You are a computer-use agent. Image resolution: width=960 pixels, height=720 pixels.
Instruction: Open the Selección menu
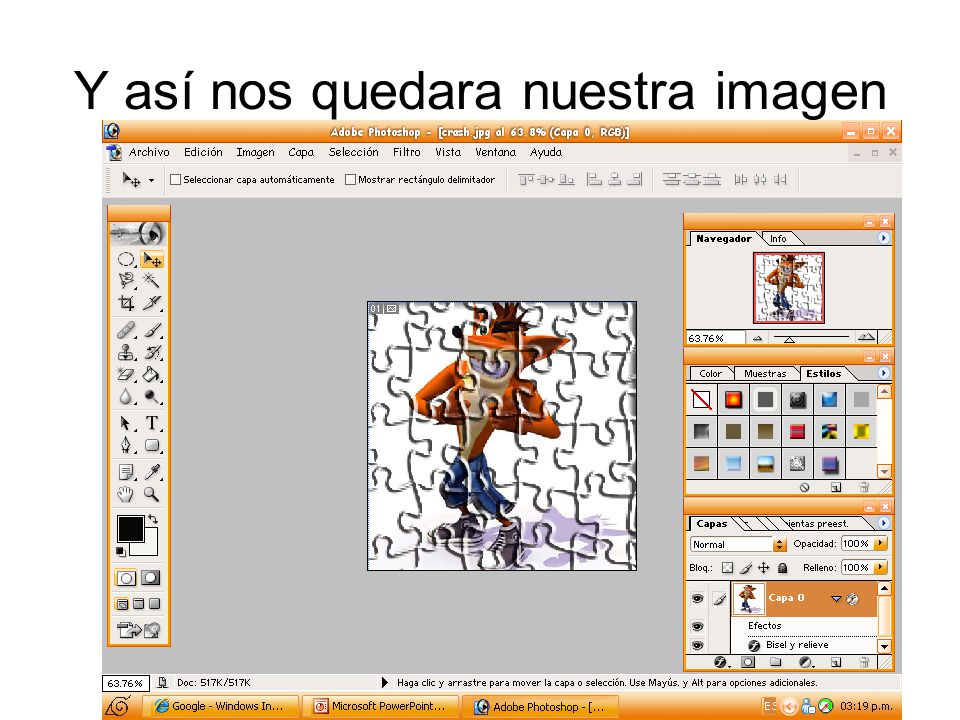coord(353,152)
